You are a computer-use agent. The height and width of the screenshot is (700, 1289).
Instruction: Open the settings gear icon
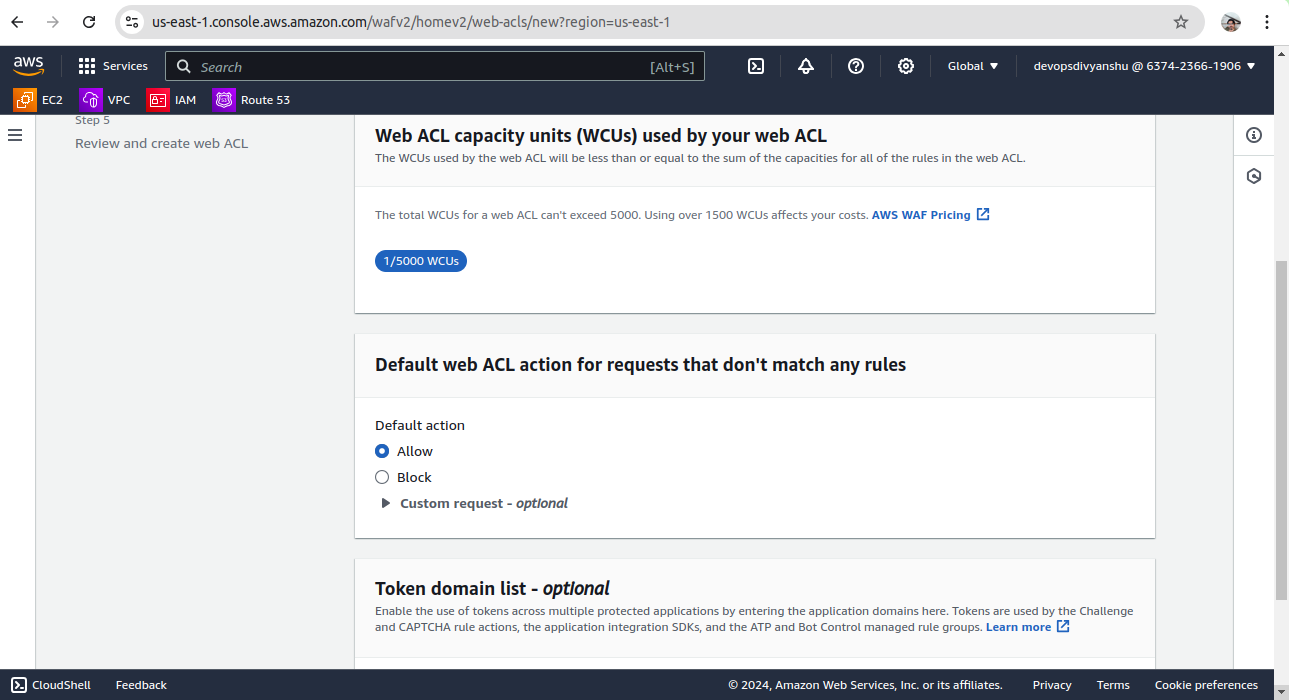(x=906, y=66)
